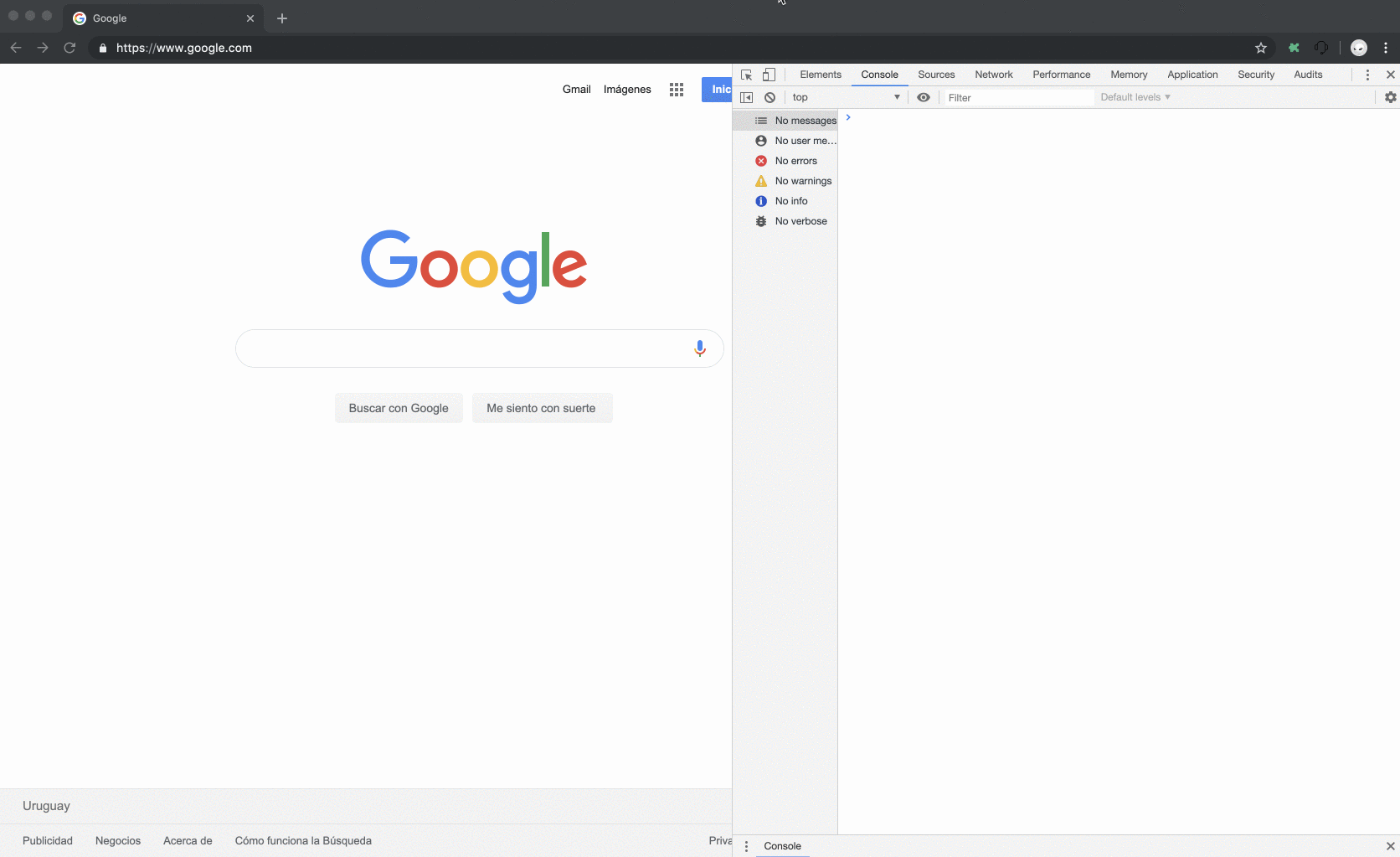This screenshot has width=1400, height=857.
Task: Open the Google apps grid
Action: 677,90
